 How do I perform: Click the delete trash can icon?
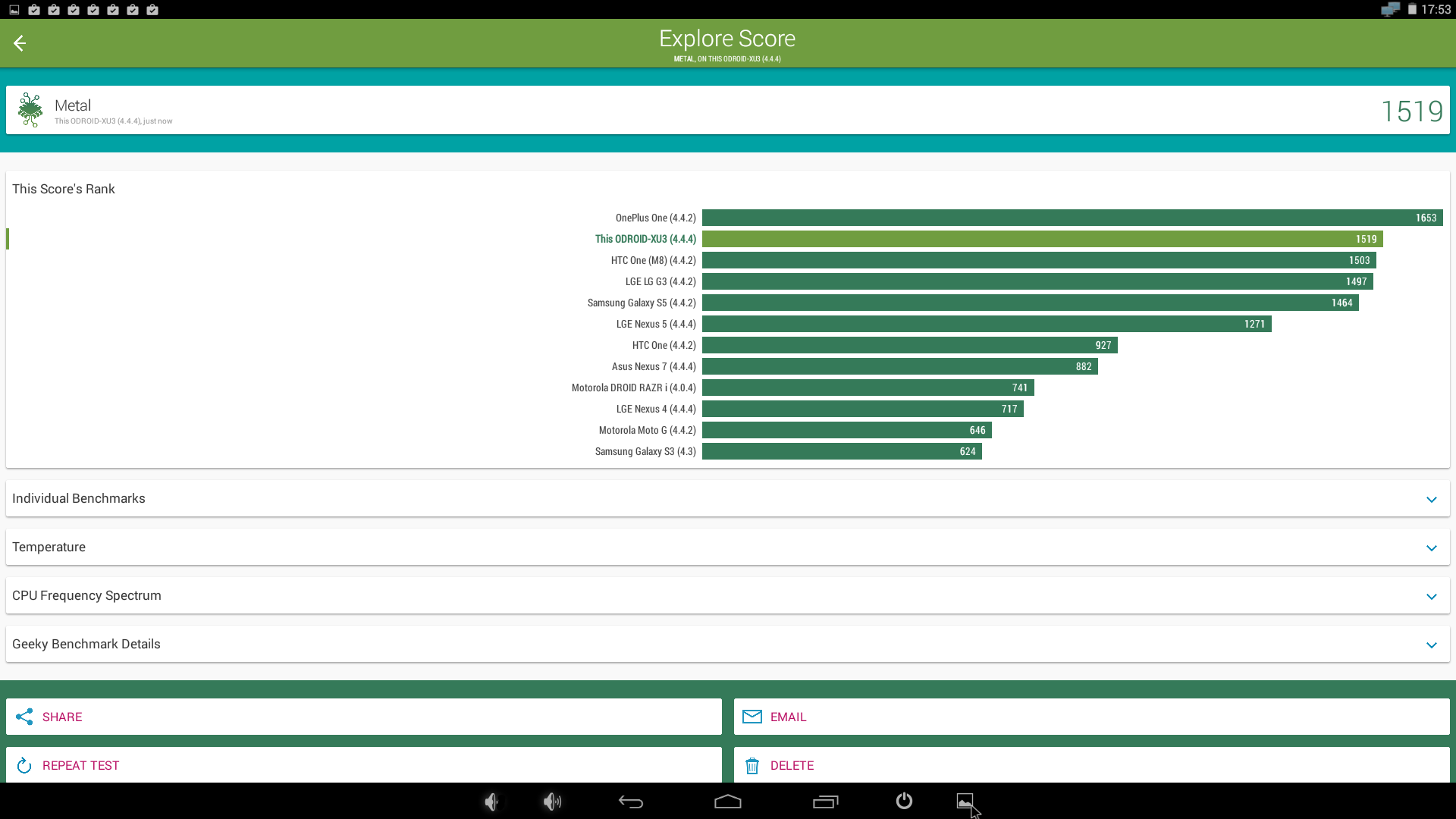(x=752, y=766)
